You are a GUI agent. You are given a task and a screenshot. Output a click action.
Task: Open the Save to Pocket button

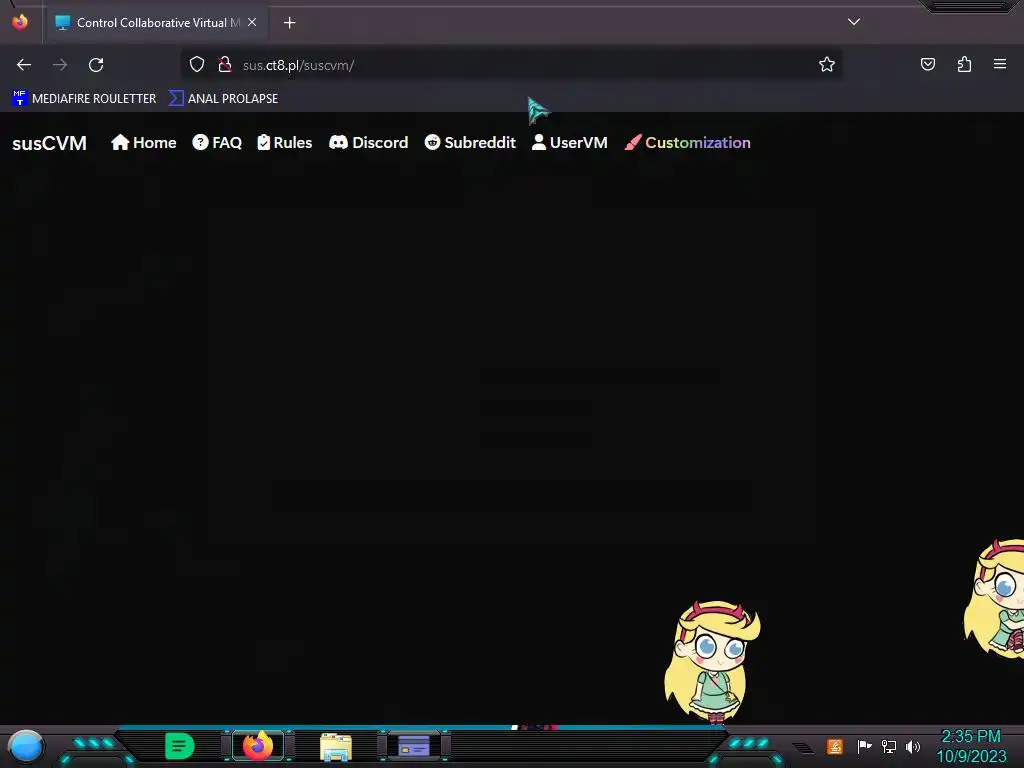(927, 64)
